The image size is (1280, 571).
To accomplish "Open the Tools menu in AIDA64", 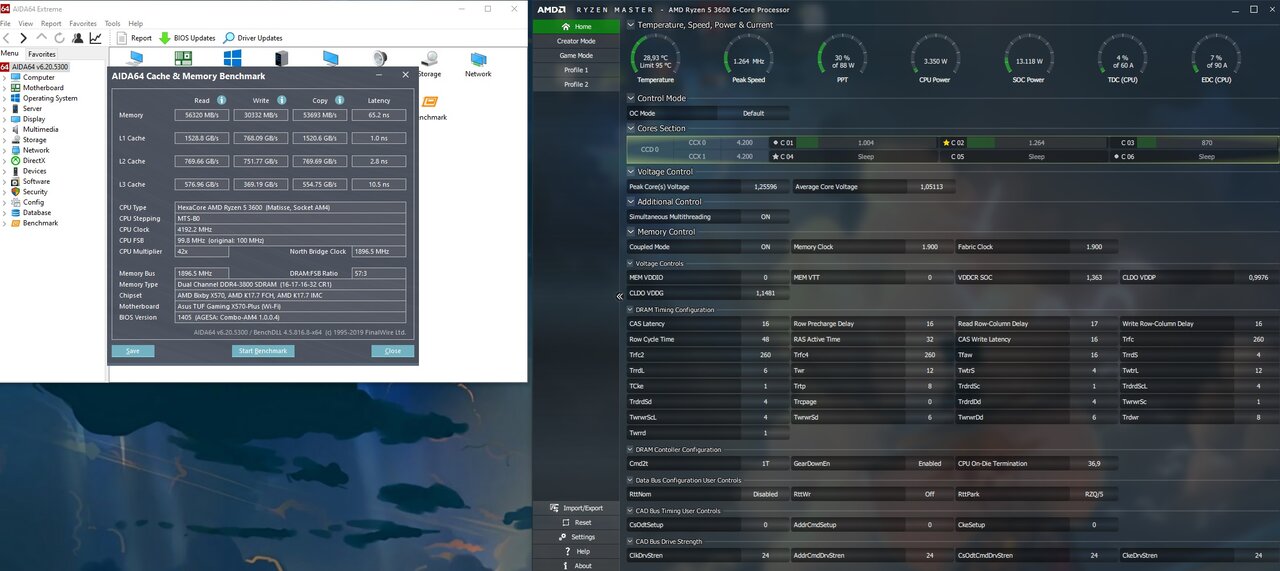I will 113,23.
